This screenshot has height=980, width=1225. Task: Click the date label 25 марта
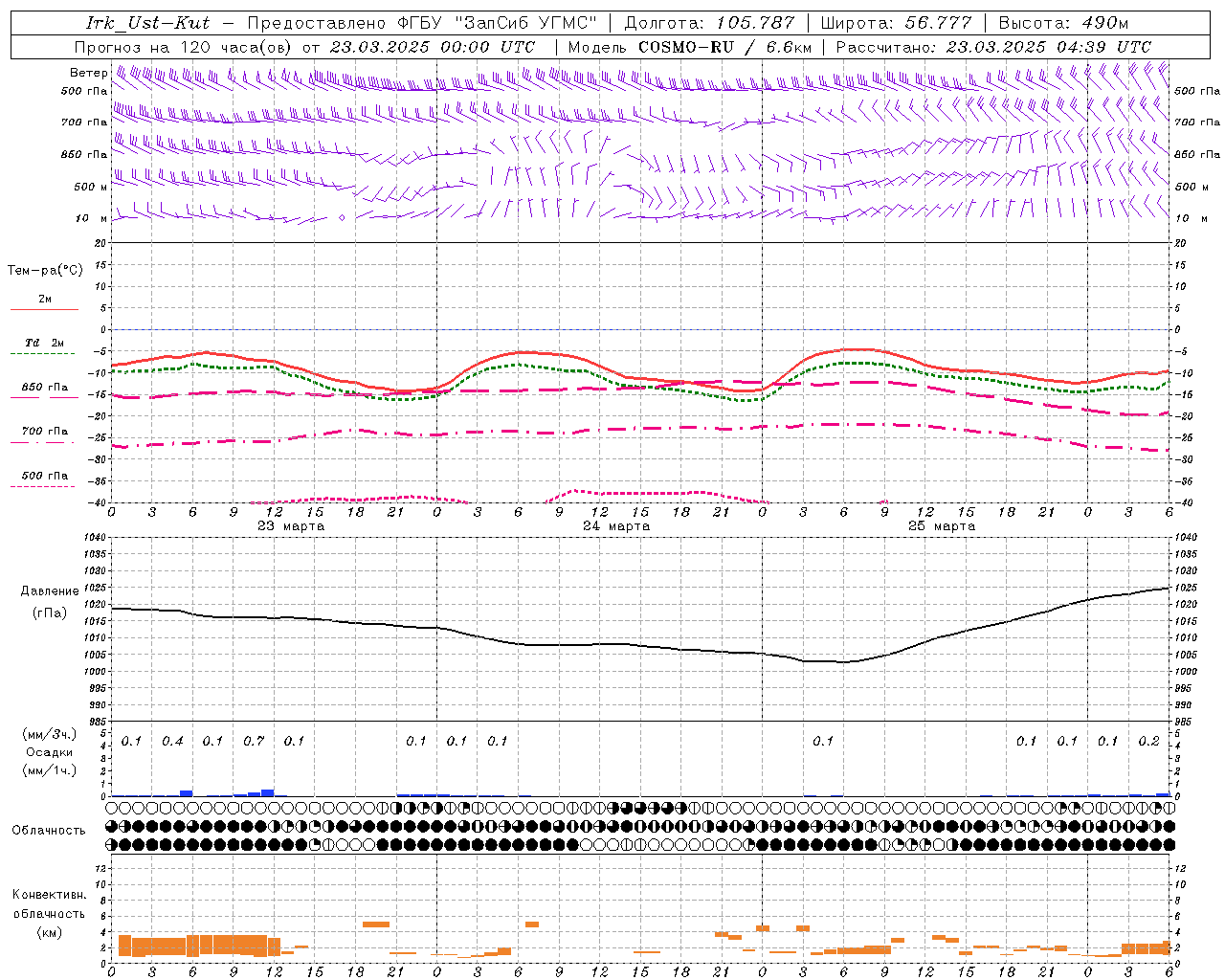[942, 525]
